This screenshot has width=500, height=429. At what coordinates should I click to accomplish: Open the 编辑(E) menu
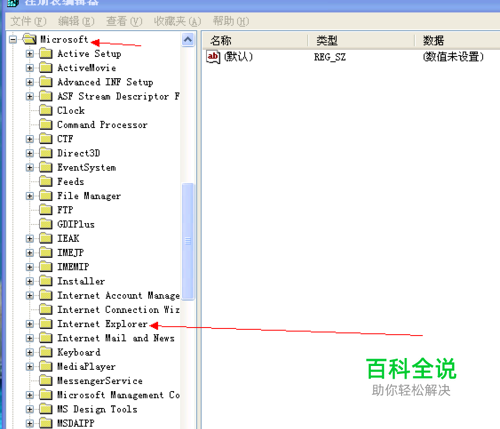pos(76,22)
